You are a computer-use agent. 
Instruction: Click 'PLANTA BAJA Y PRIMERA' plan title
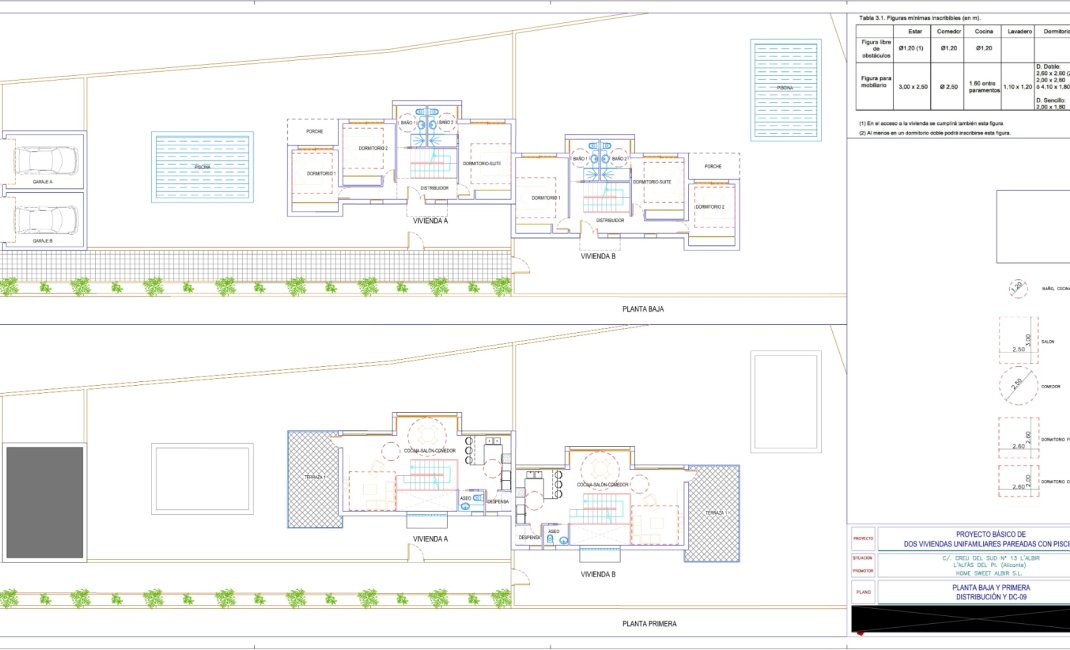coord(991,587)
